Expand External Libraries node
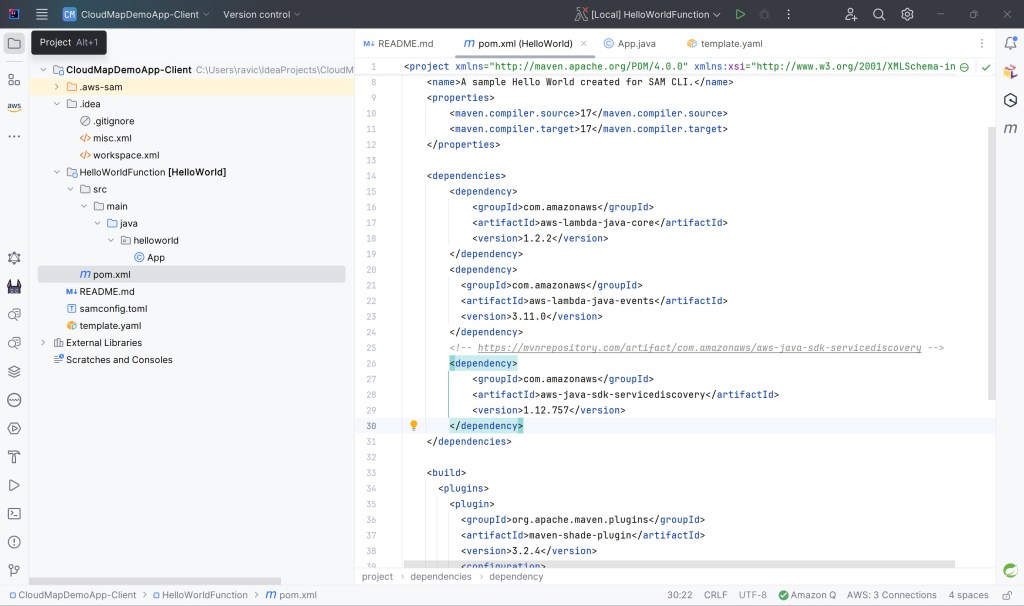 coord(43,343)
